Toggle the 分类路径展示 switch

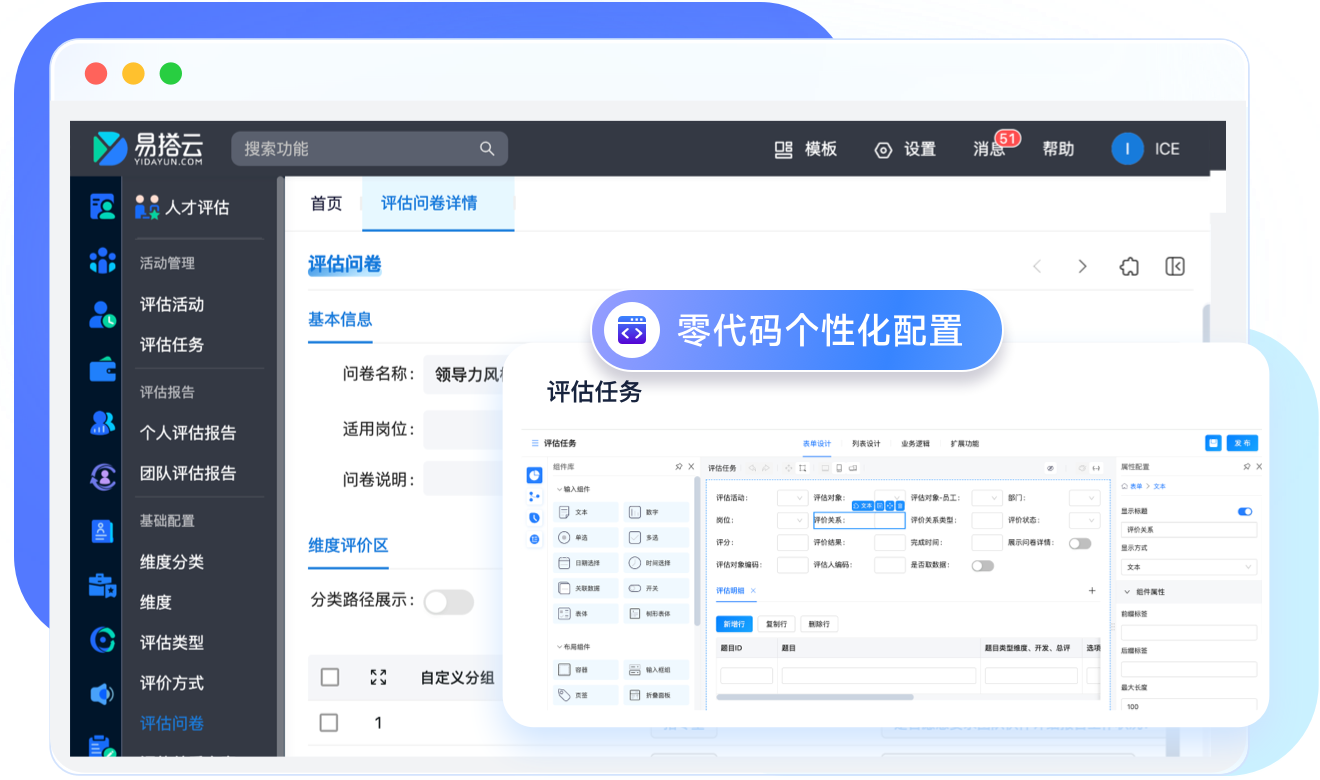tap(448, 601)
